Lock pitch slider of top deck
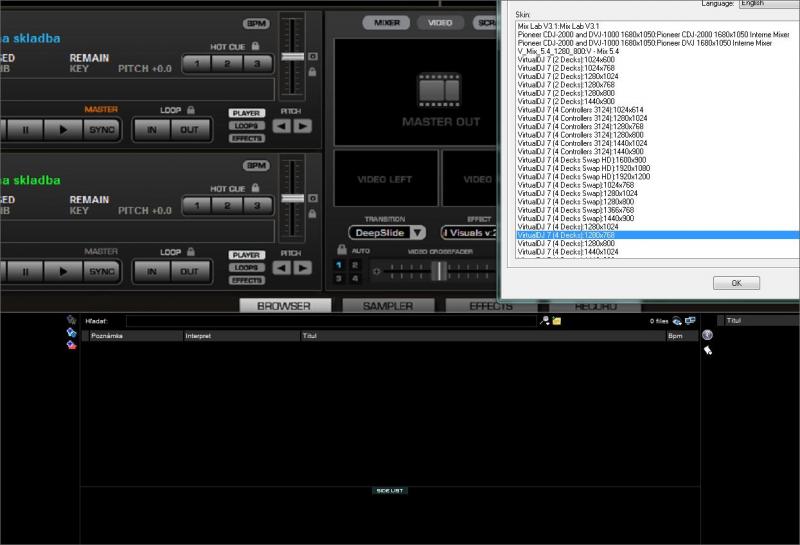Image resolution: width=800 pixels, height=545 pixels. tap(312, 72)
